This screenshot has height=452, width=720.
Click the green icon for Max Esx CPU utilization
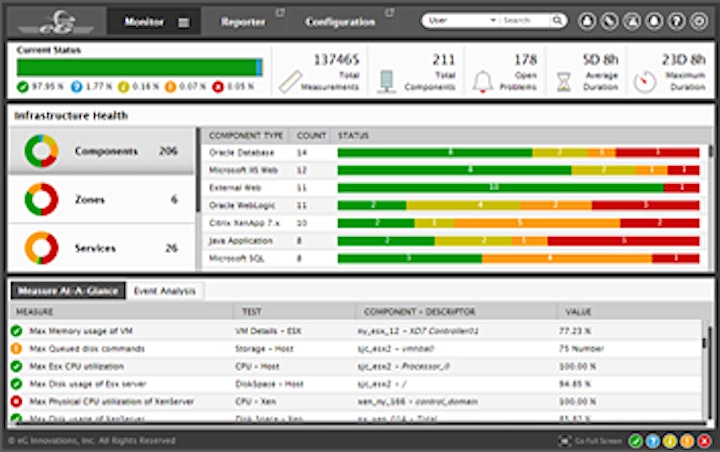tap(17, 366)
